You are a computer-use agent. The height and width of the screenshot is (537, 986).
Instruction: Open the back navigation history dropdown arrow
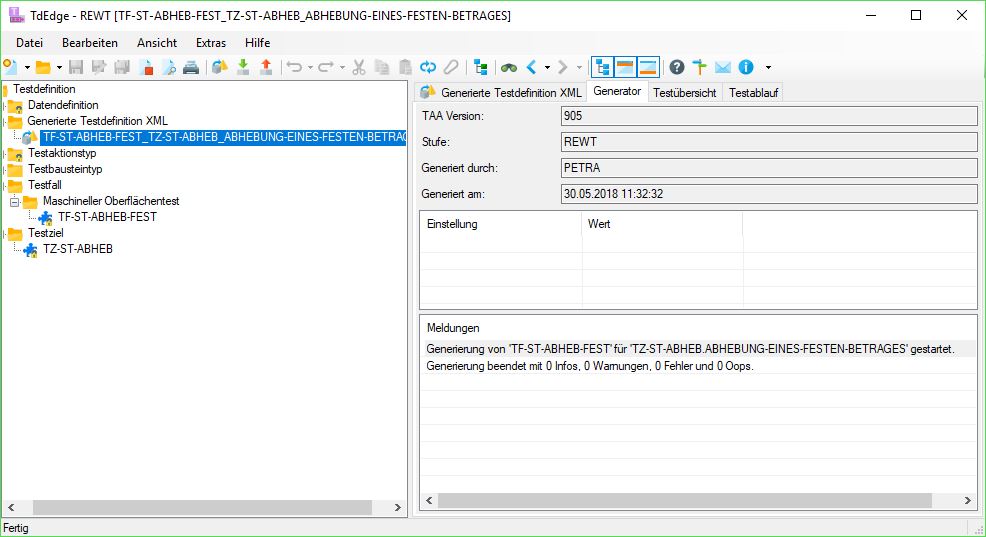tap(547, 67)
